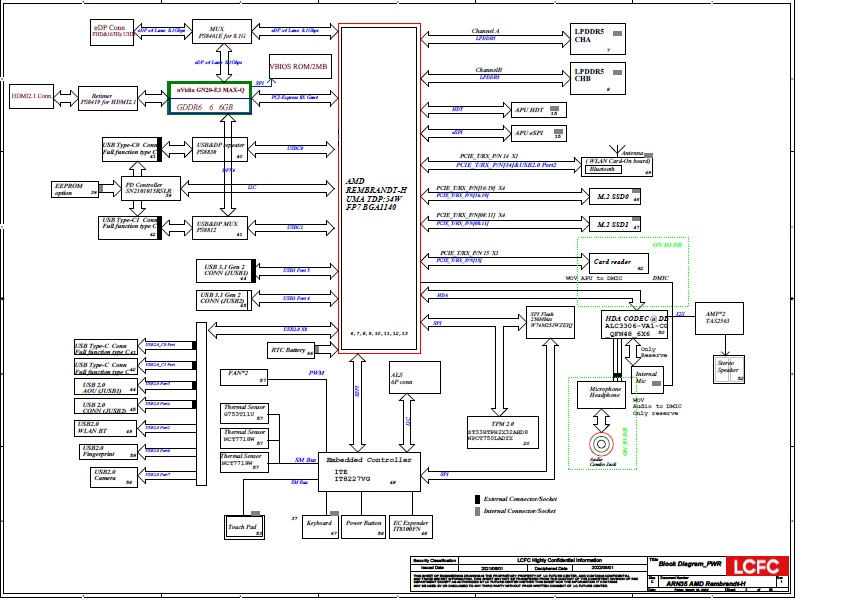Click the antenna symbol above WLAN card
Screen dimensions: 851x601
(615, 150)
